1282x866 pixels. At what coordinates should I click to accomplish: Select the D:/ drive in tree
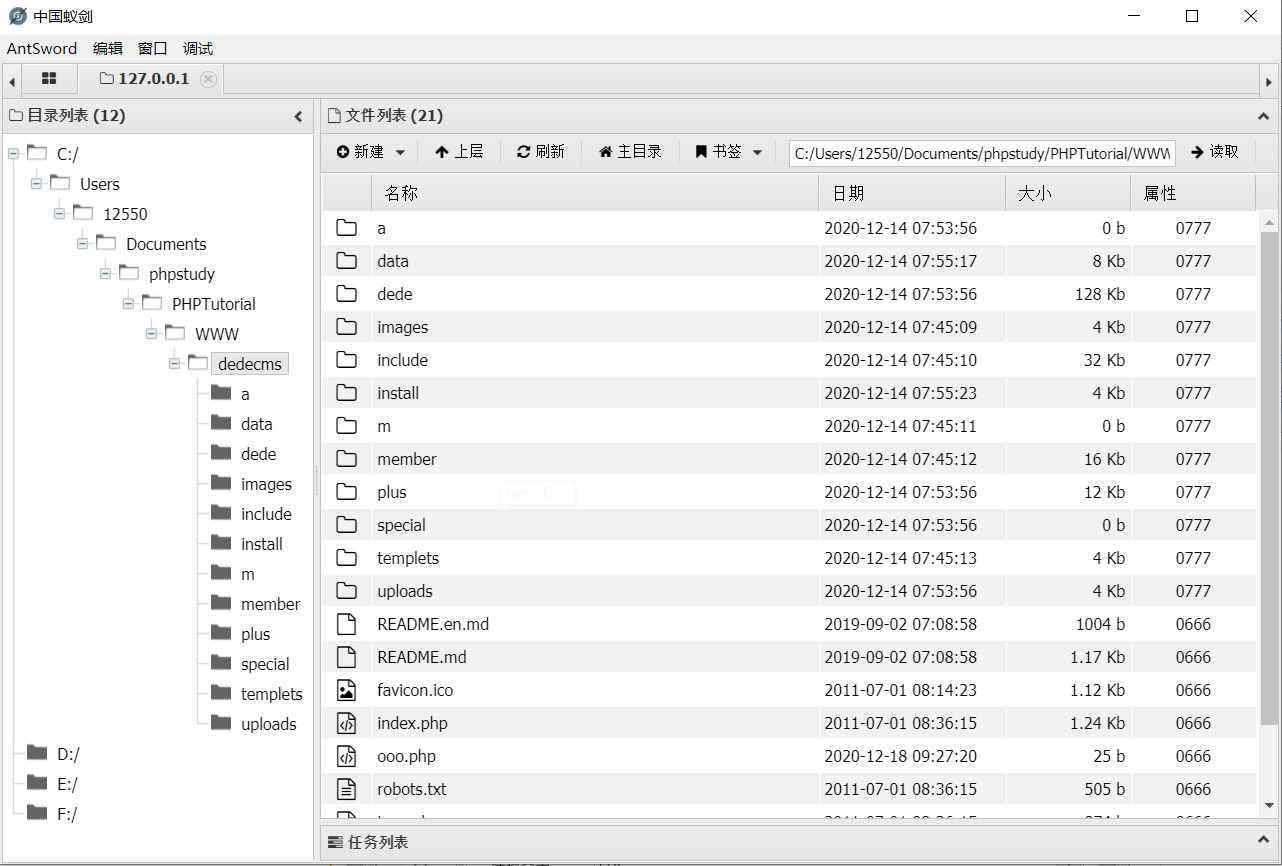click(68, 754)
